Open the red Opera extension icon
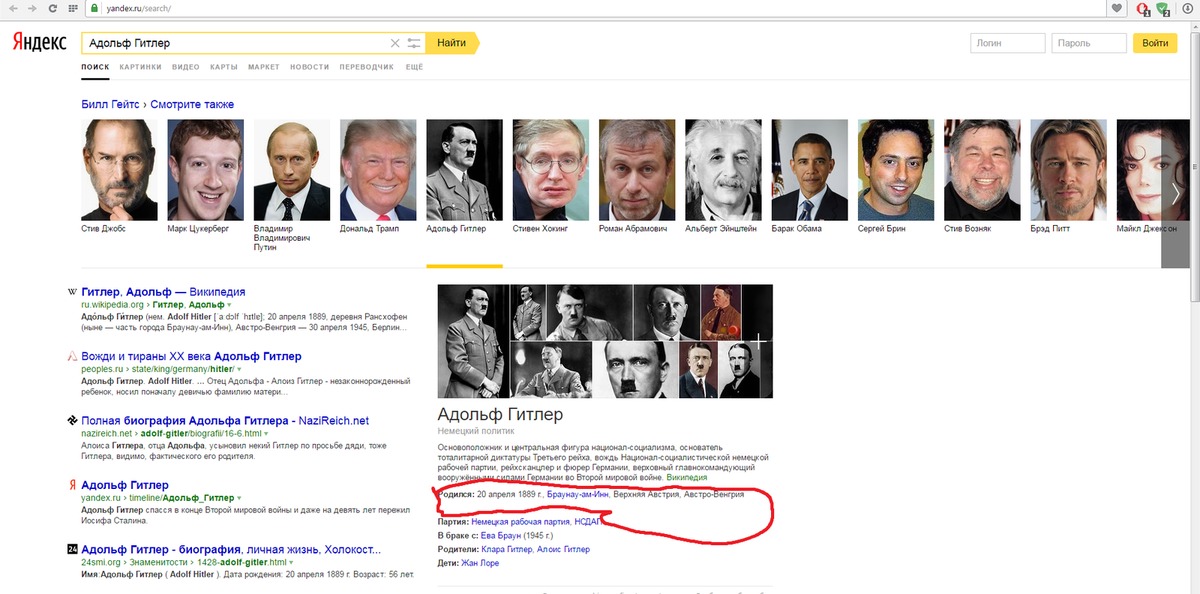The image size is (1200, 594). click(1143, 9)
